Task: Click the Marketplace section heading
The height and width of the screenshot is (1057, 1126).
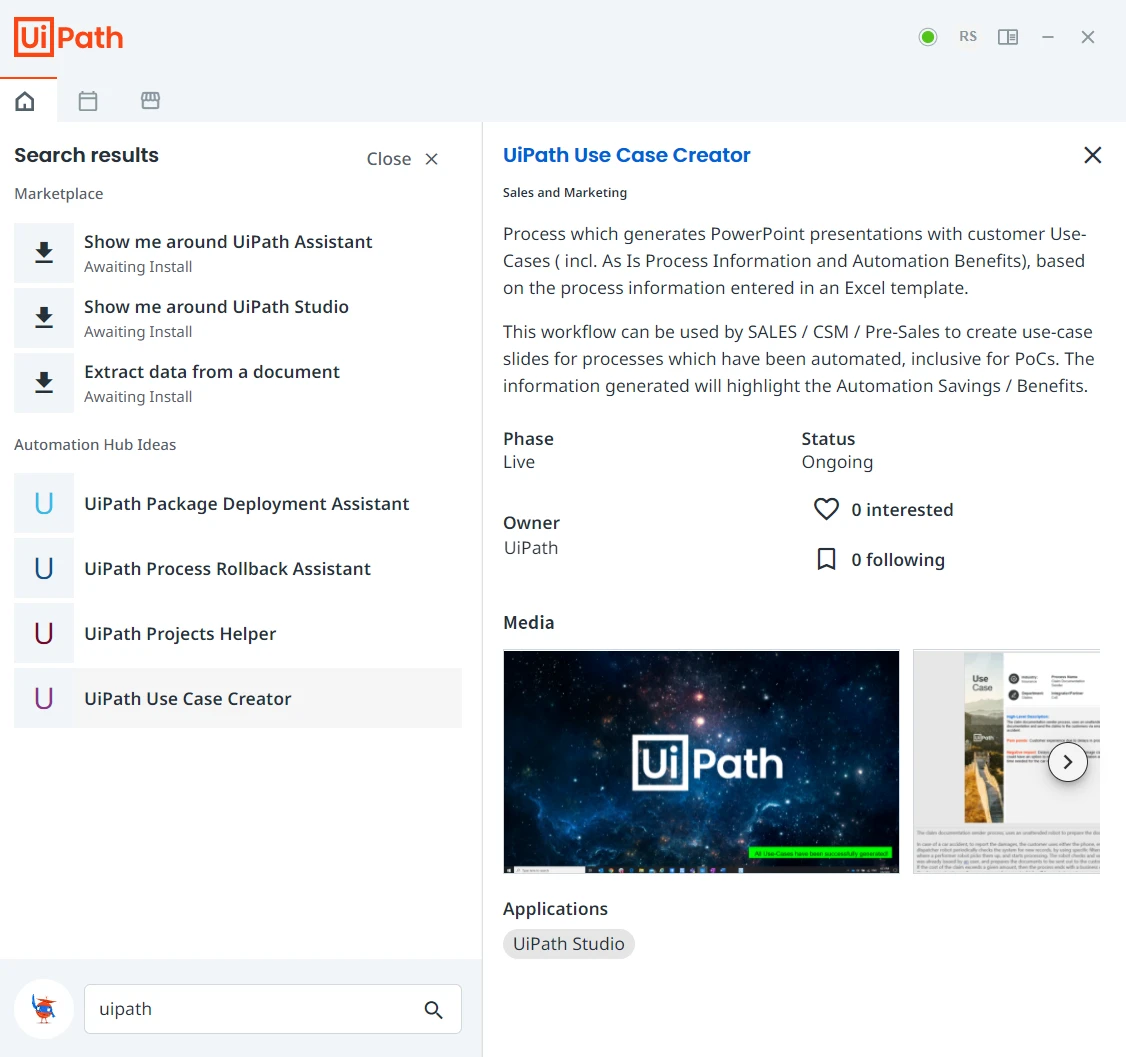Action: pos(59,194)
